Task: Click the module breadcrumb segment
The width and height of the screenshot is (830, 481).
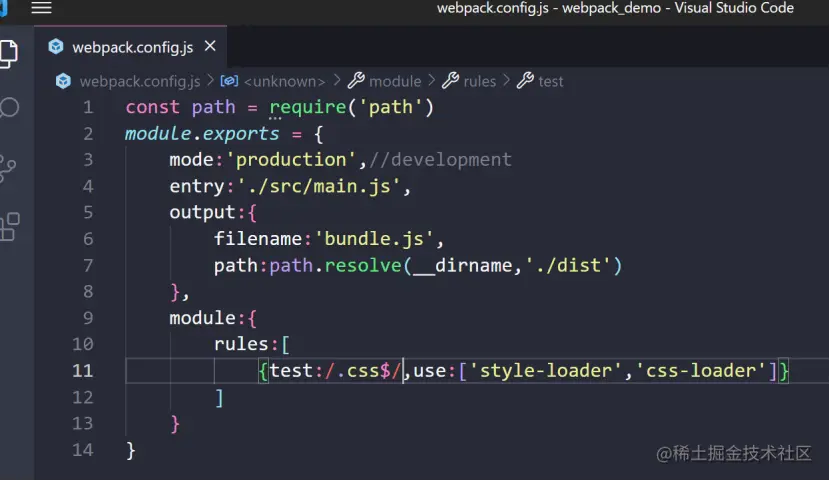Action: (x=395, y=81)
